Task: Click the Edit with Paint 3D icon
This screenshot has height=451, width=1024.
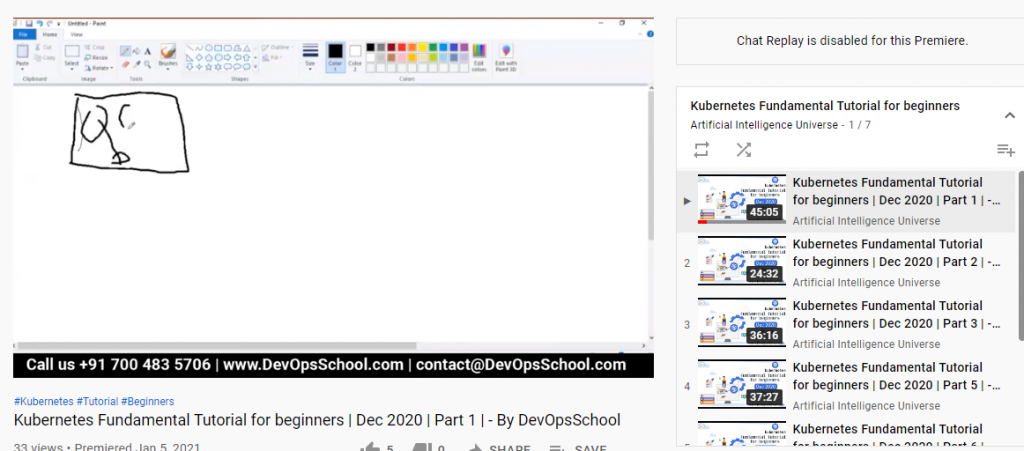Action: pyautogui.click(x=506, y=56)
